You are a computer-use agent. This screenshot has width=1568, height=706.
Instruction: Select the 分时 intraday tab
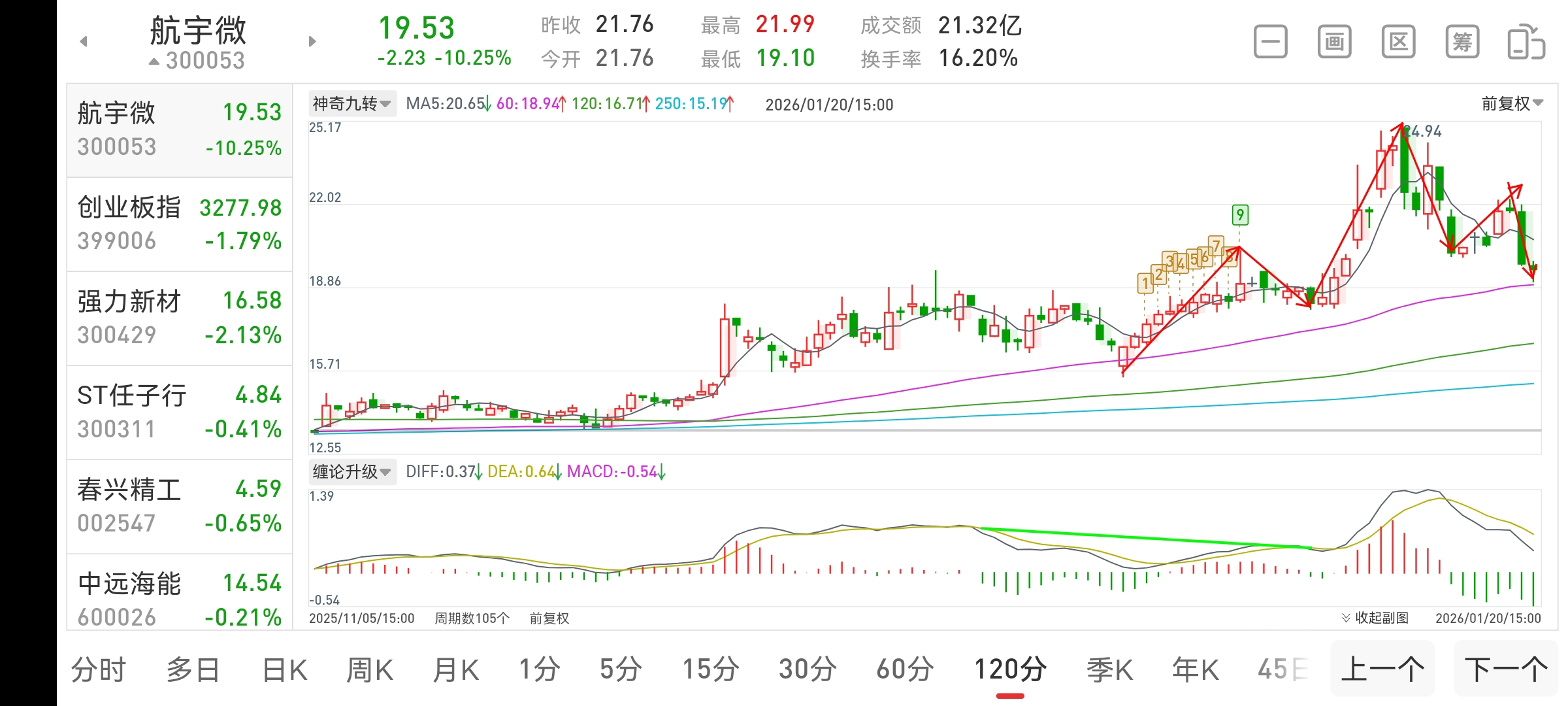pyautogui.click(x=98, y=670)
